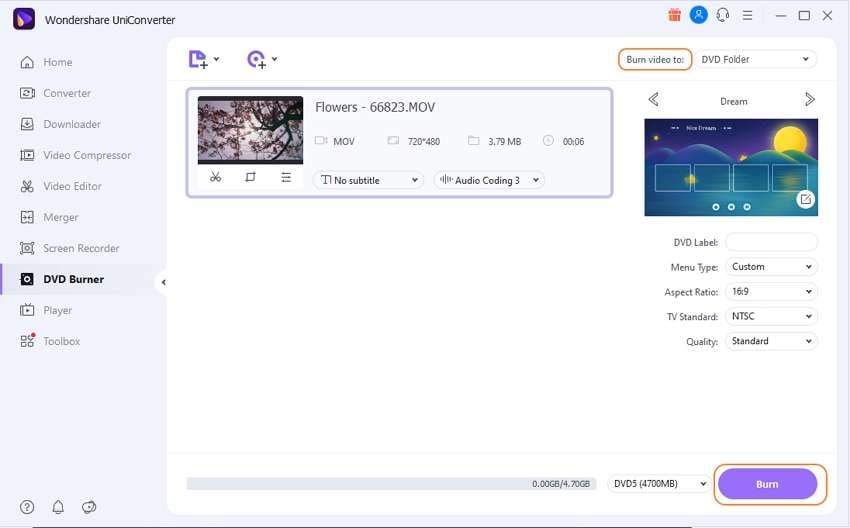Open Player in the sidebar
Screen dimensions: 850x528
point(46,310)
